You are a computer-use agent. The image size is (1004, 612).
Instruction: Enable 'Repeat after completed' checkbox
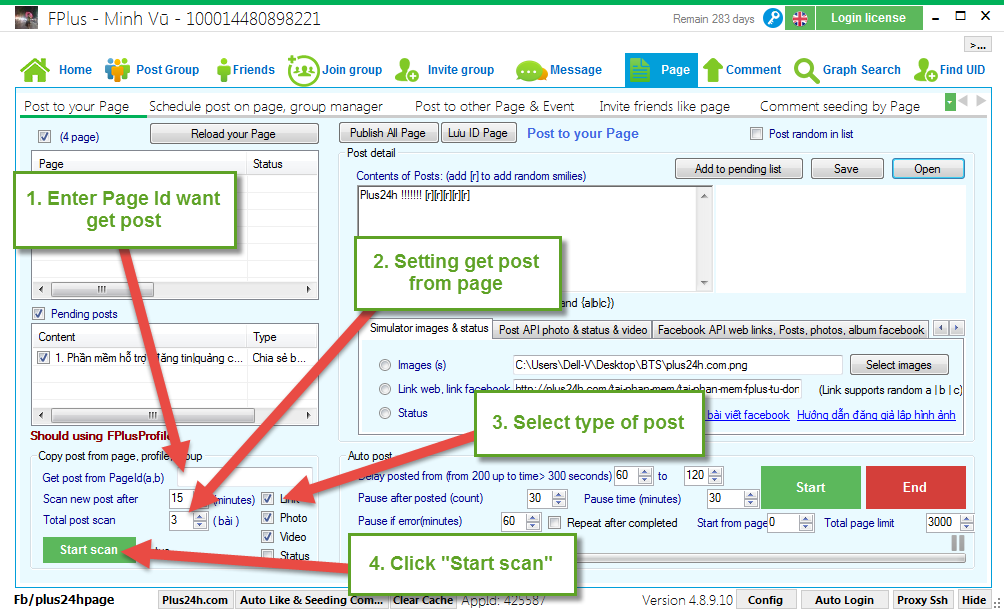coord(555,522)
